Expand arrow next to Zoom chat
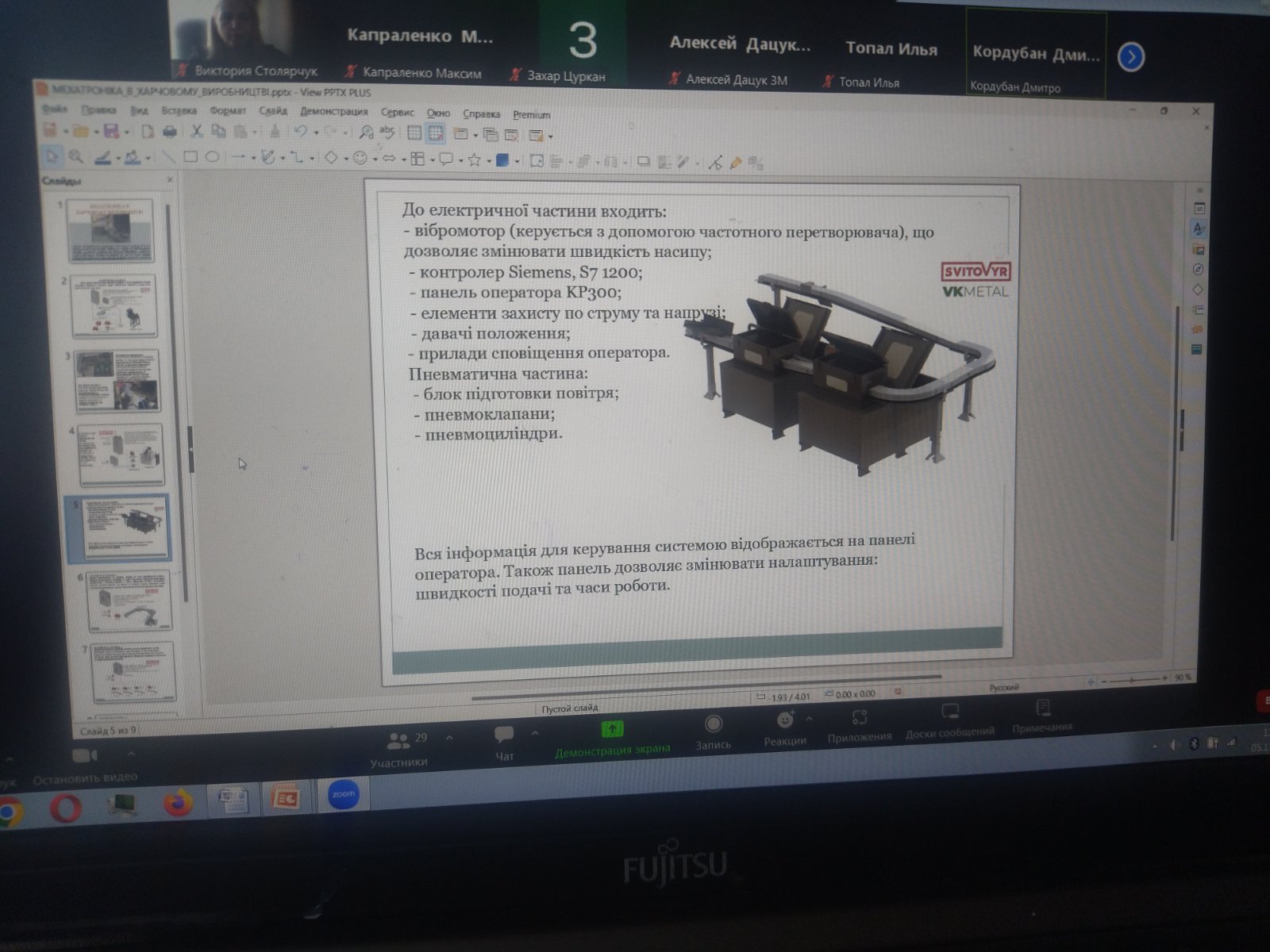This screenshot has height=952, width=1270. click(535, 732)
